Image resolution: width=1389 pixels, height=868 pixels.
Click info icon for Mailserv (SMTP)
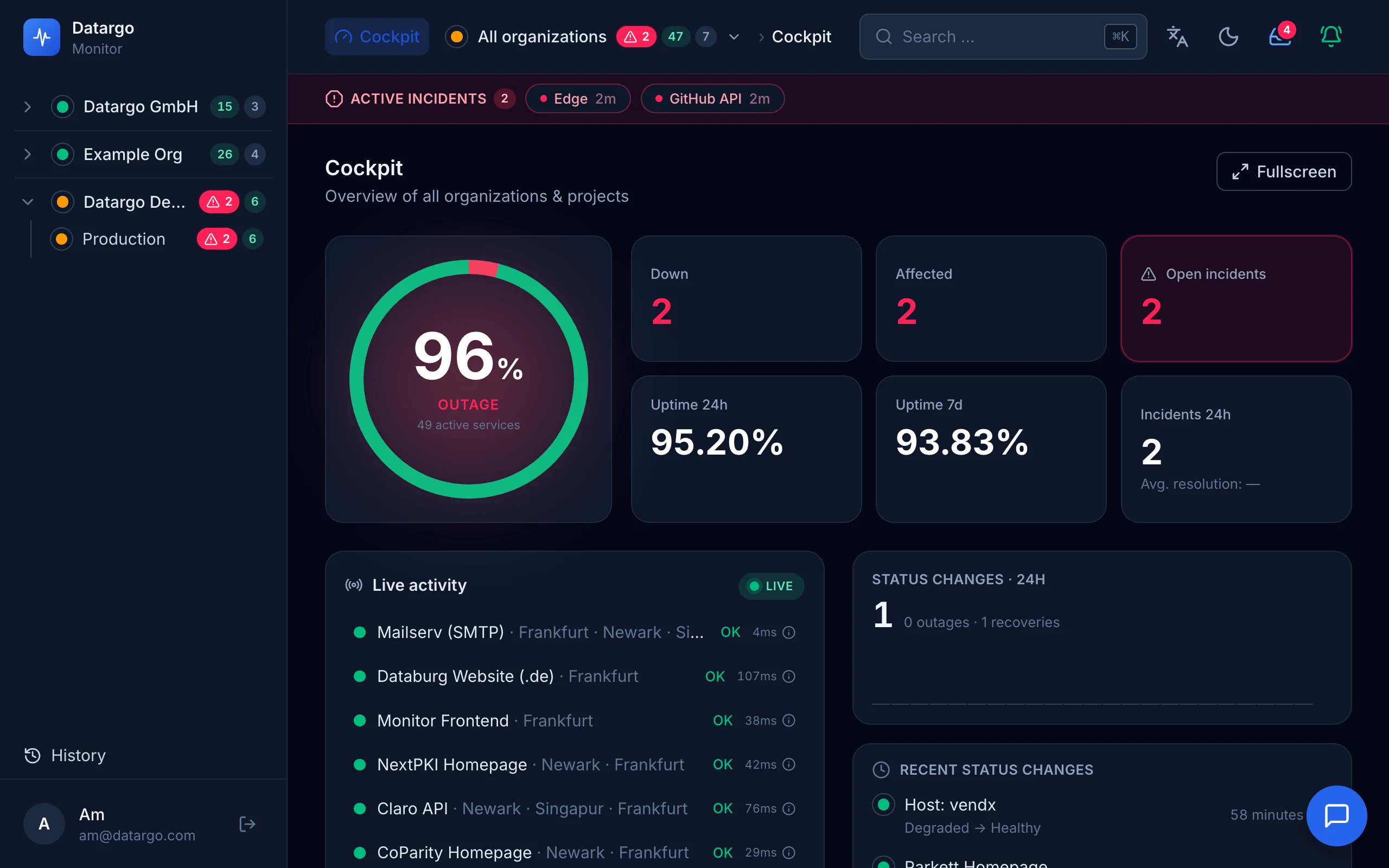(789, 632)
